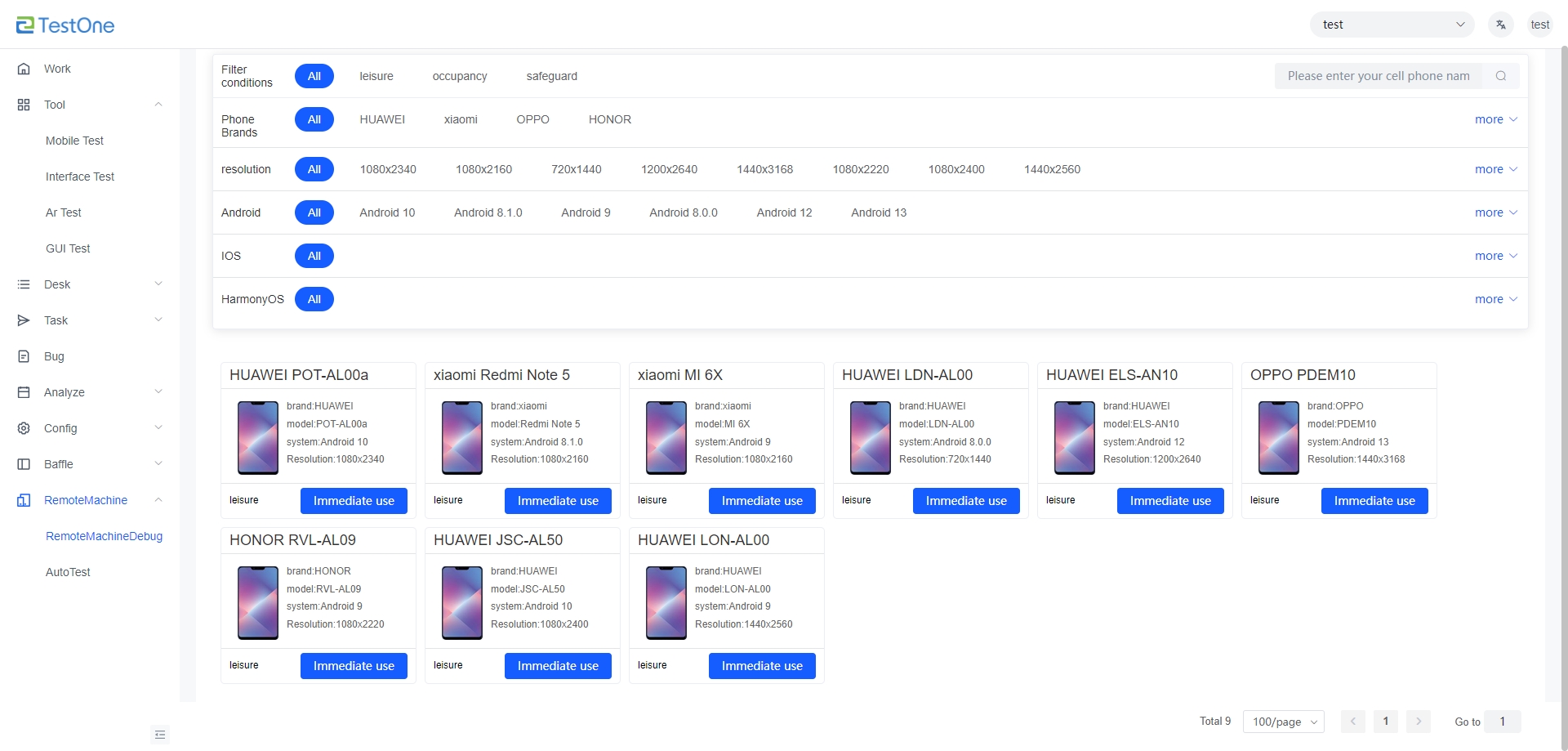
Task: Open Ar Test menu item
Action: pos(64,212)
